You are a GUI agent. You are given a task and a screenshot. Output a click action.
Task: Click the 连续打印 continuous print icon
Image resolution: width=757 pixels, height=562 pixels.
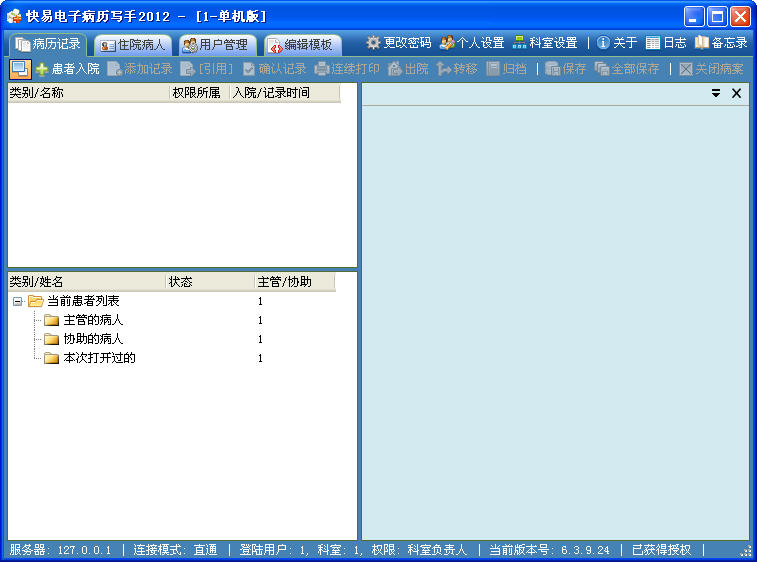pos(322,69)
